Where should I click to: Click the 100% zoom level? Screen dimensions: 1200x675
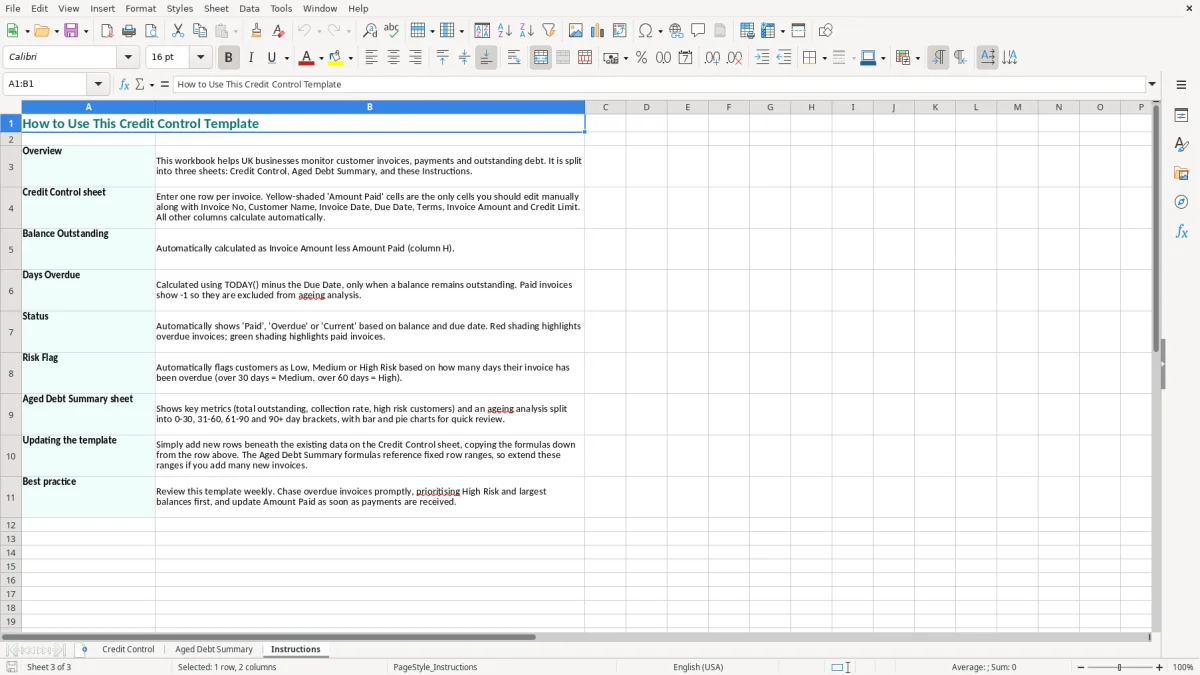(1183, 667)
